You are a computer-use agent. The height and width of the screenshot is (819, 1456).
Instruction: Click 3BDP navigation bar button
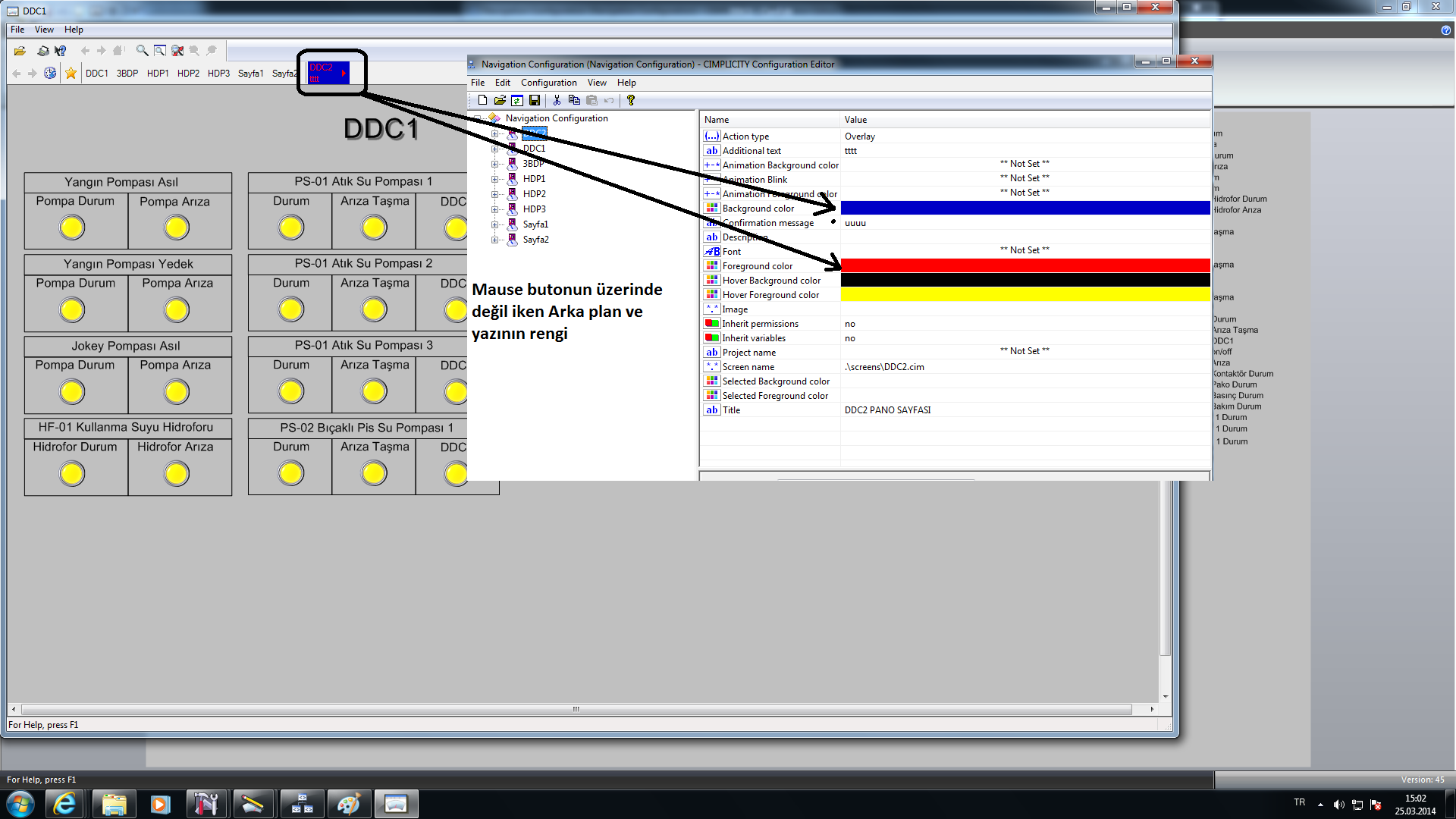pos(127,74)
